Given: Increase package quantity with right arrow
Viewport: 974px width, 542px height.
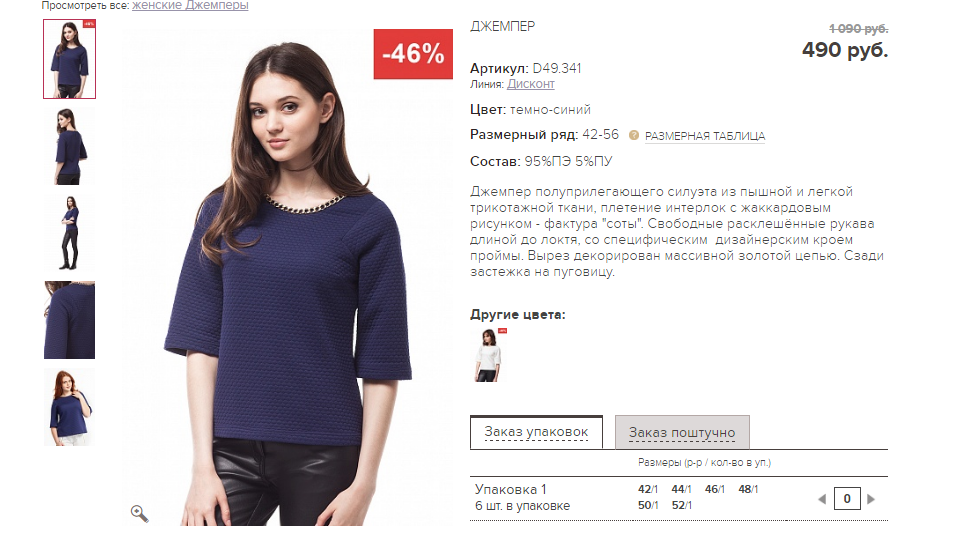Looking at the screenshot, I should tap(871, 499).
